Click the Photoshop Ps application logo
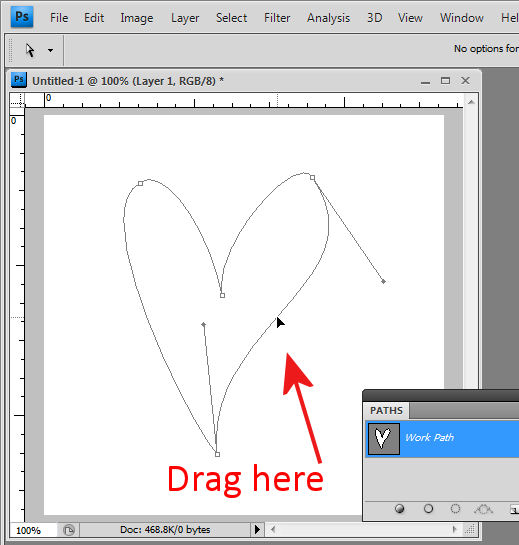 (22, 17)
